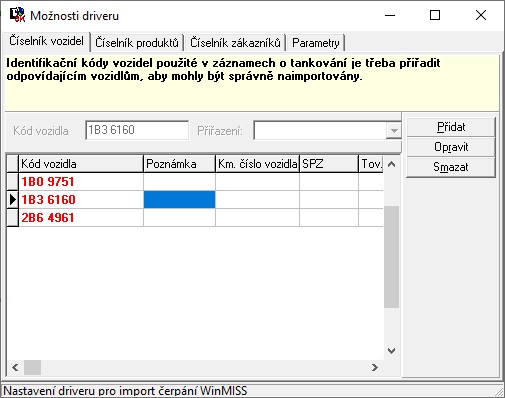Open the Číselník produktů tab
The width and height of the screenshot is (505, 398).
(x=137, y=43)
